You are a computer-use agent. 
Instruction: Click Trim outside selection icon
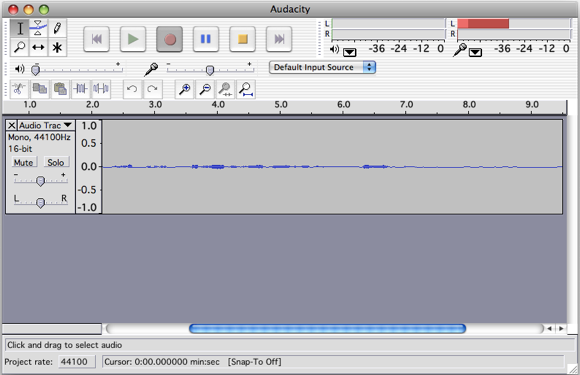pyautogui.click(x=80, y=89)
